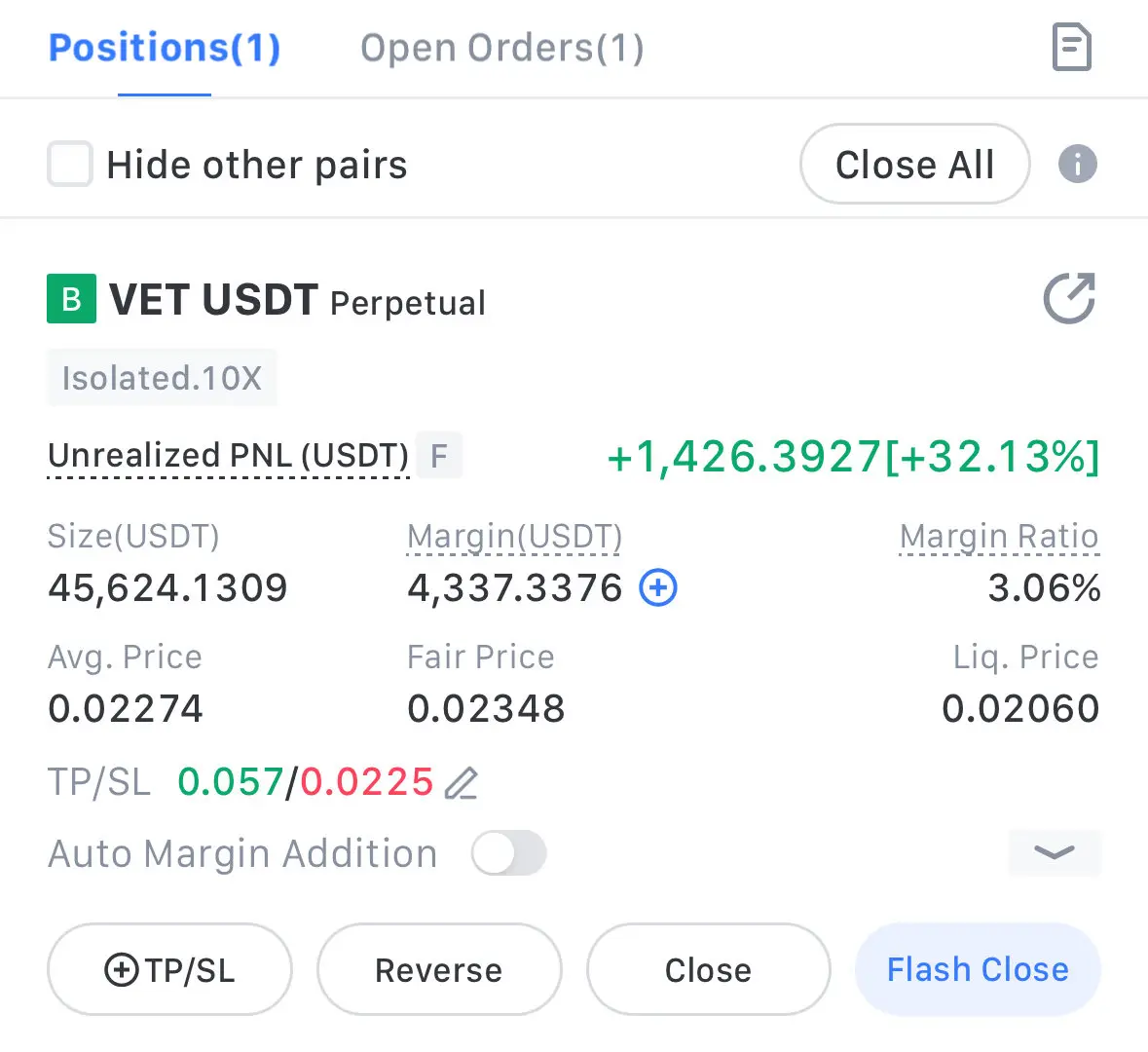Click the Unrealized PNL (USDT) label
The width and height of the screenshot is (1148, 1052).
[229, 456]
